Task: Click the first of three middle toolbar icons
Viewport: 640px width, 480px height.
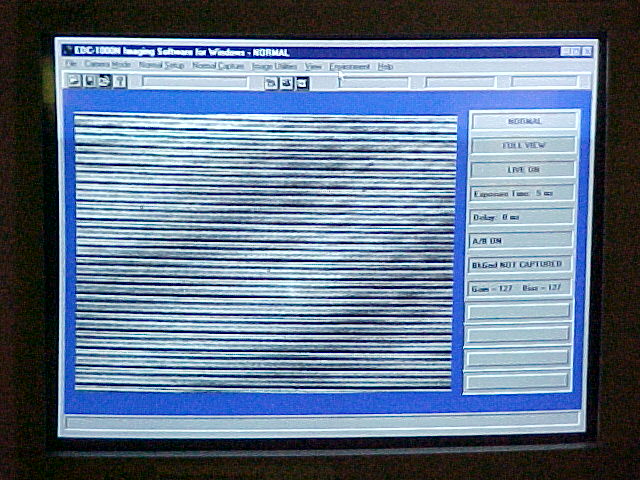Action: coord(271,83)
